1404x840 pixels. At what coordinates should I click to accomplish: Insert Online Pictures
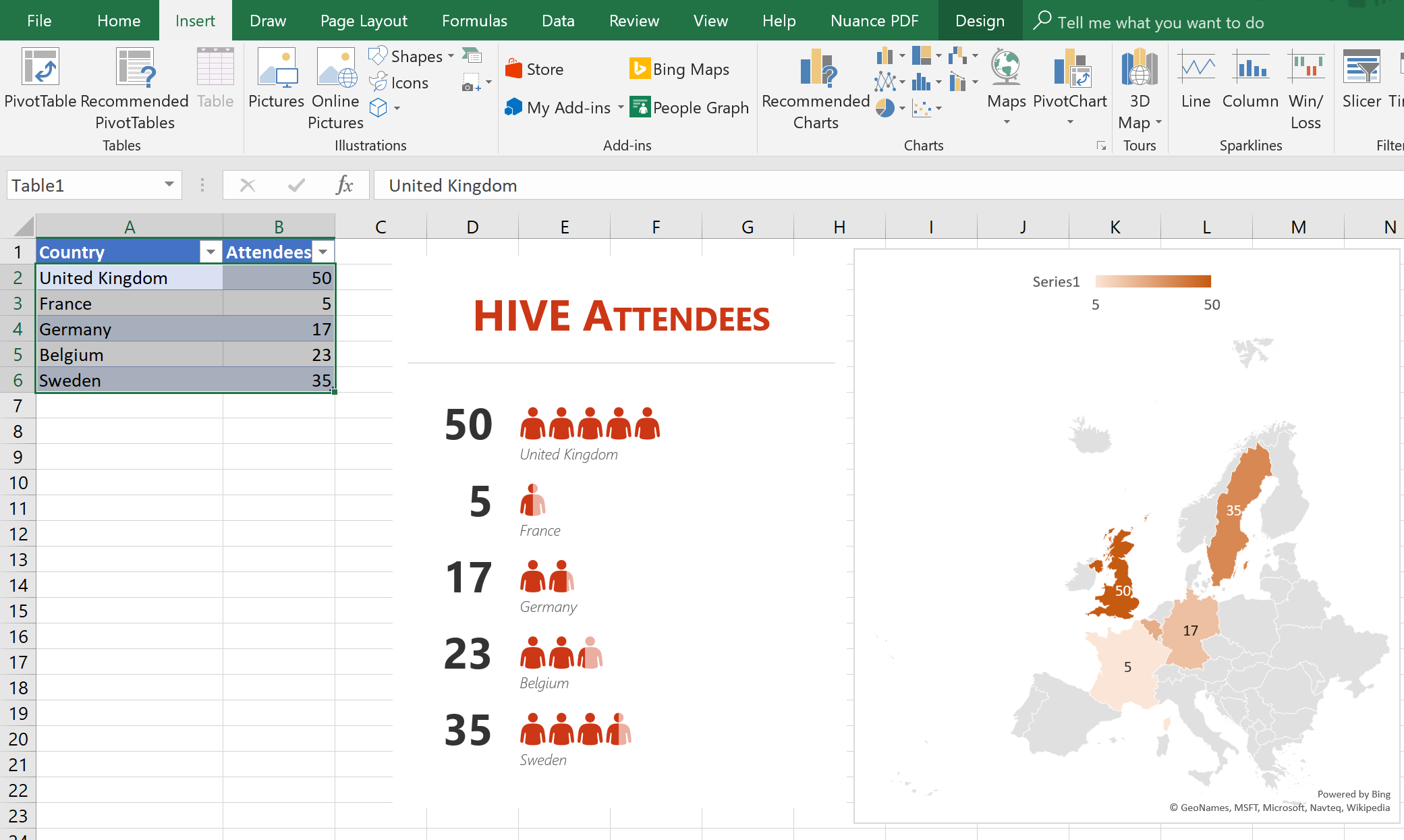tap(335, 88)
